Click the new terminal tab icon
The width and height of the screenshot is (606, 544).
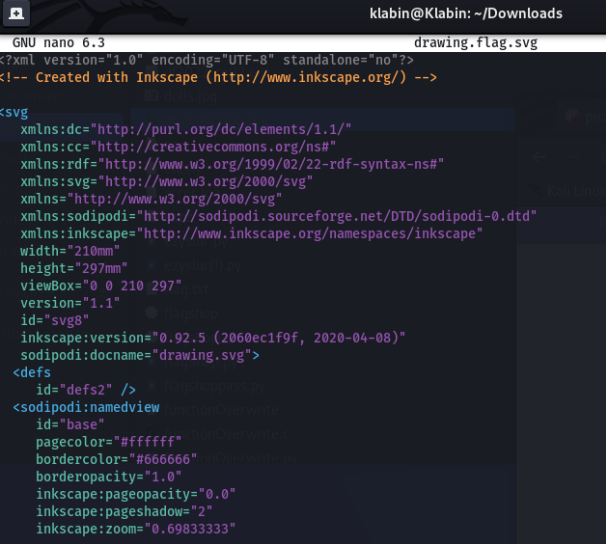coord(17,14)
